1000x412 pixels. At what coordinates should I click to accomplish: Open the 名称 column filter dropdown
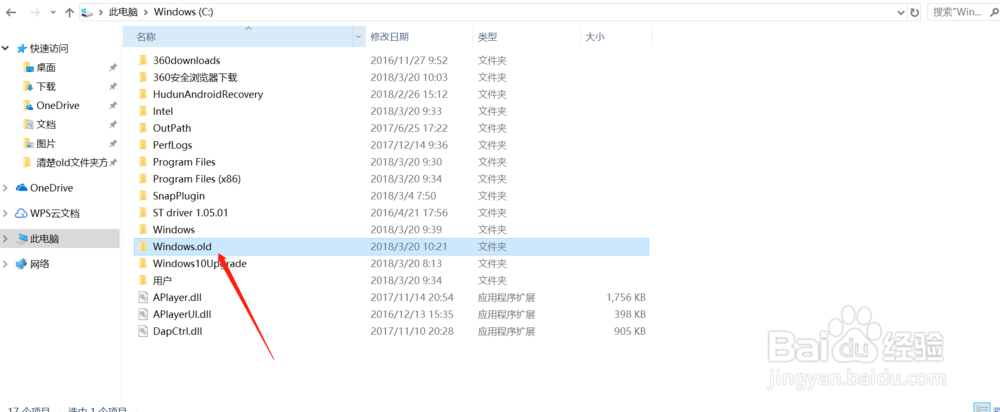358,37
